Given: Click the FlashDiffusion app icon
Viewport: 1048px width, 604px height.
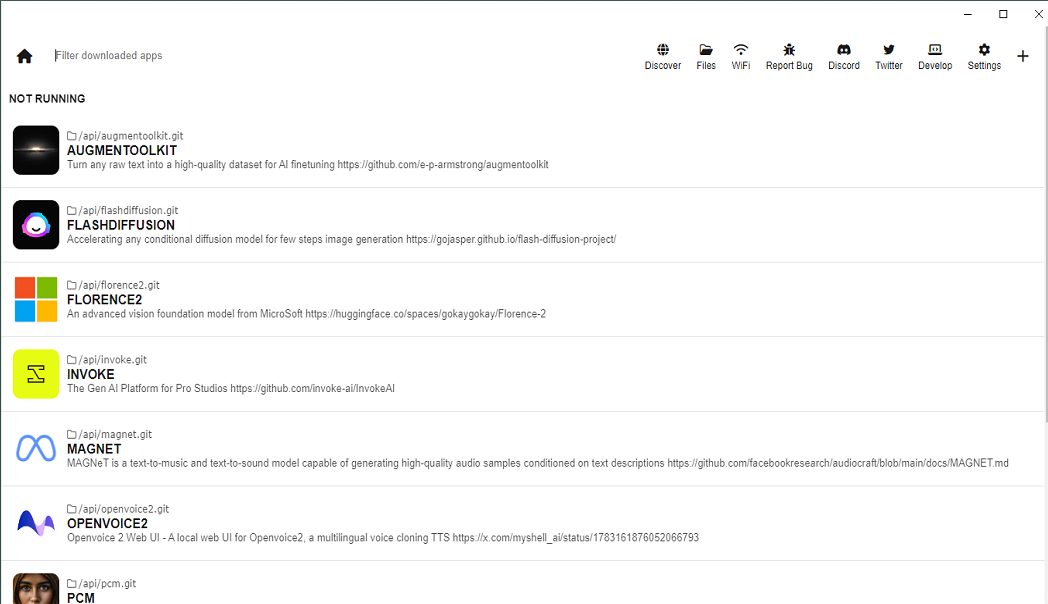Looking at the screenshot, I should point(36,224).
